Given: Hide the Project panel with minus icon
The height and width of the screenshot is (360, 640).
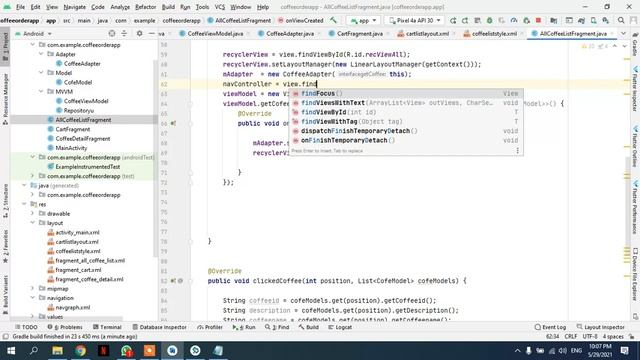Looking at the screenshot, I should coord(151,33).
